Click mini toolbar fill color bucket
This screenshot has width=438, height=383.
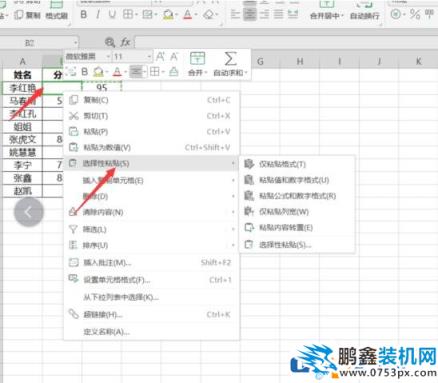point(99,72)
